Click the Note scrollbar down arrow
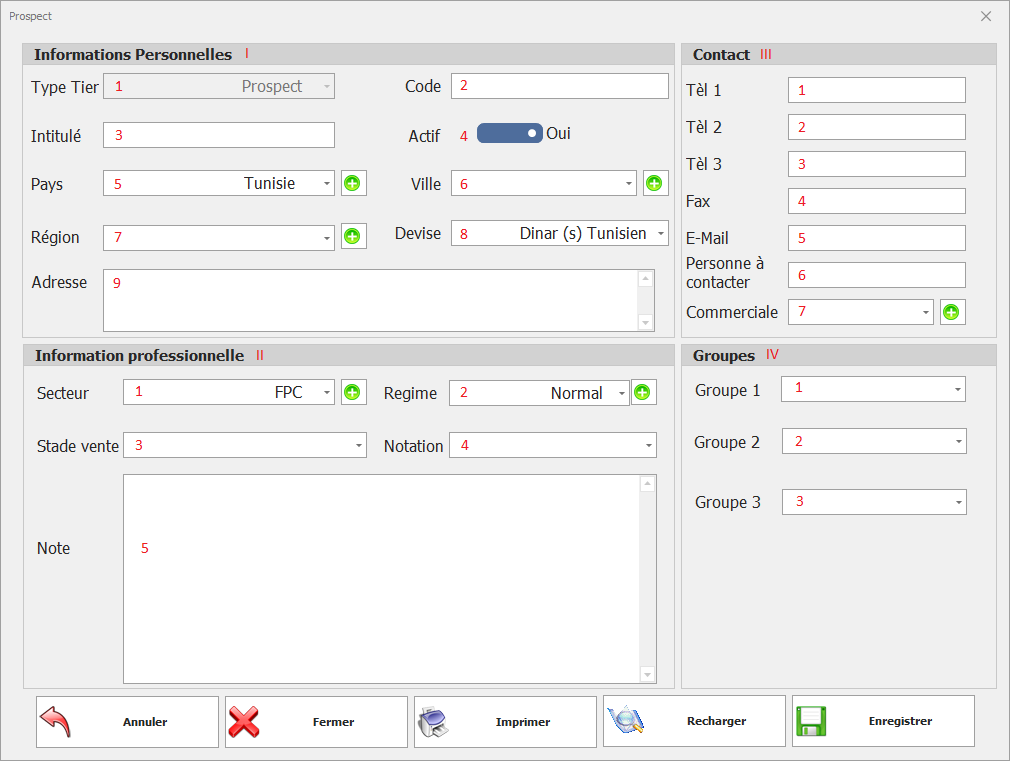 (x=647, y=674)
